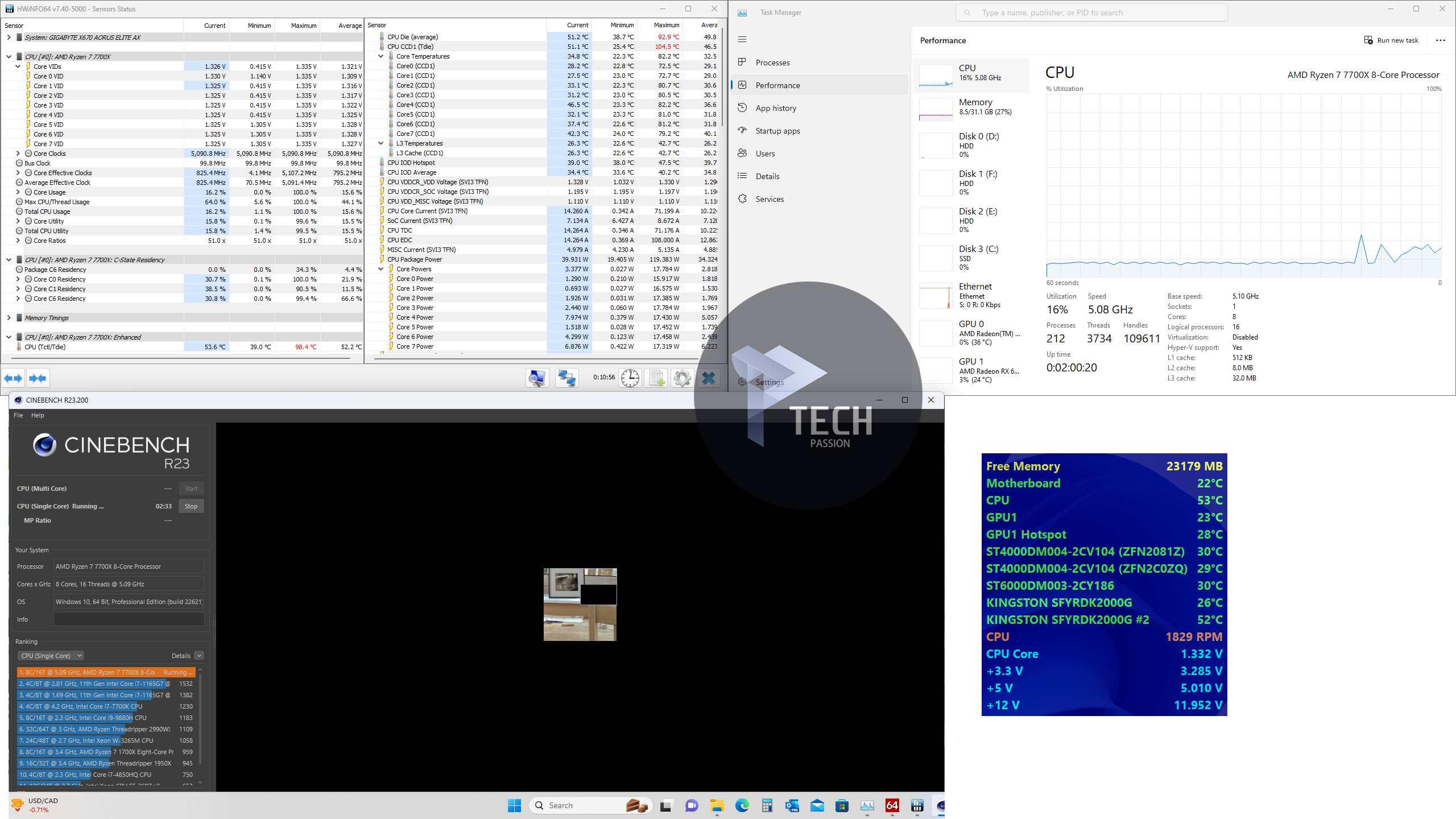Click the Cinebench Info input field

pyautogui.click(x=129, y=619)
